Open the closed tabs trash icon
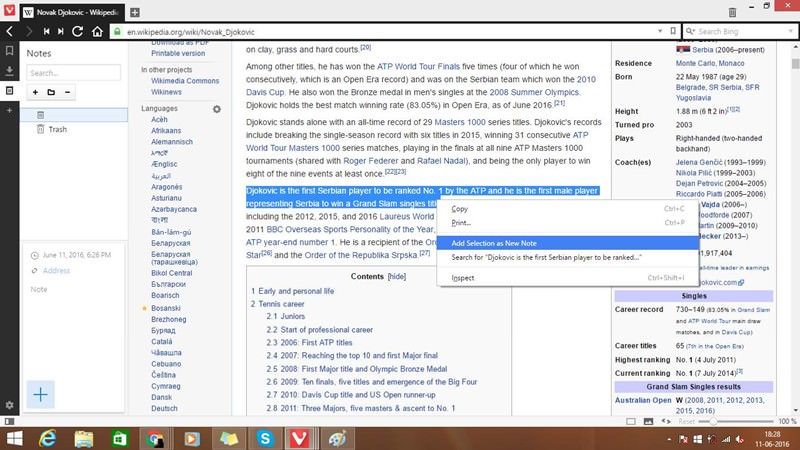Screen dimensions: 800x450 [x=732, y=12]
